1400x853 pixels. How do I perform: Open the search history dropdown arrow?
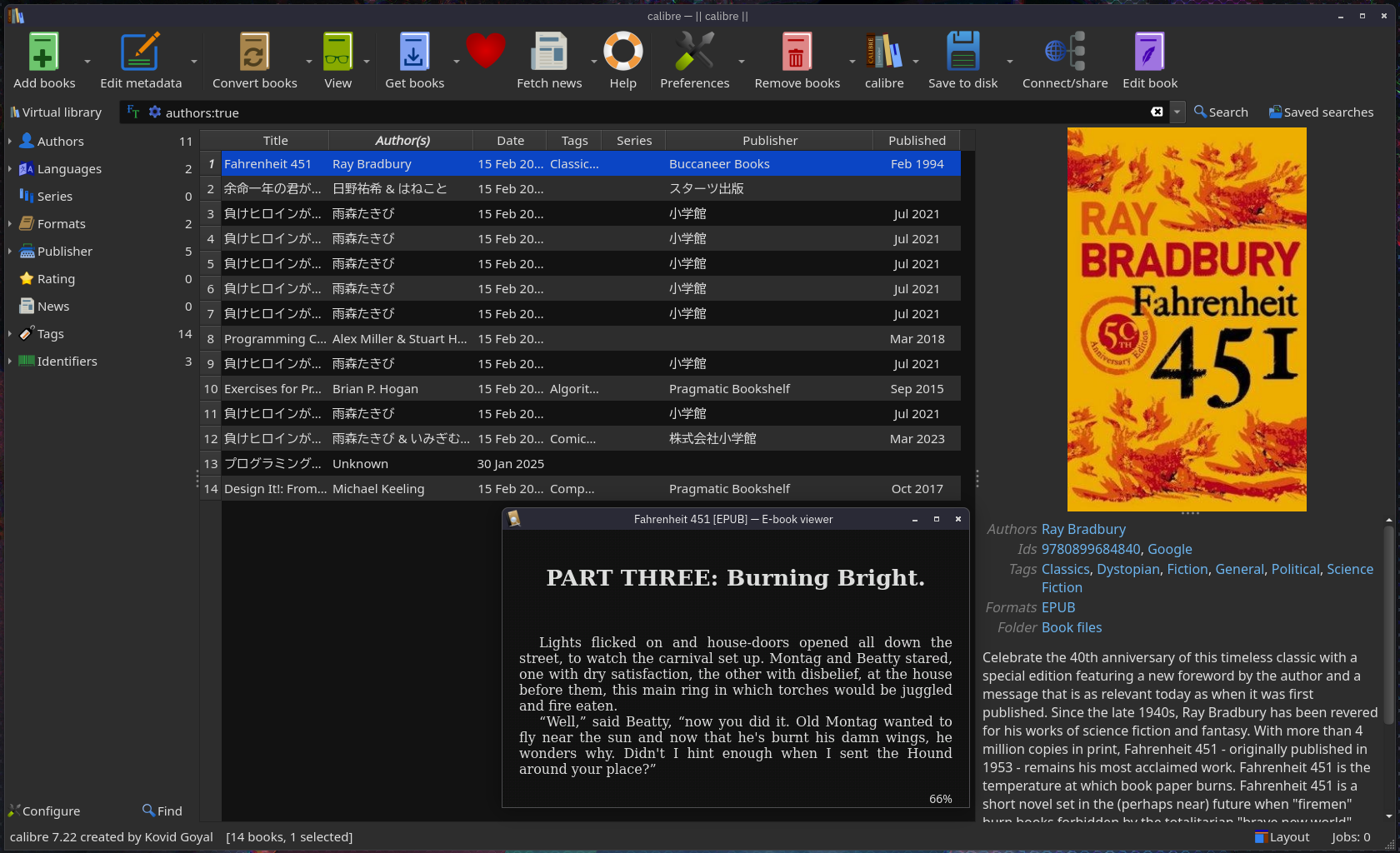click(x=1177, y=112)
